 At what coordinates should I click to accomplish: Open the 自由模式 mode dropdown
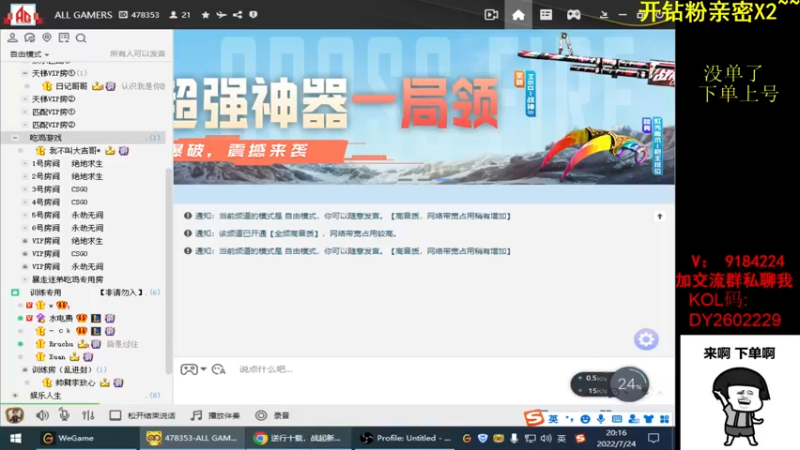(x=30, y=54)
